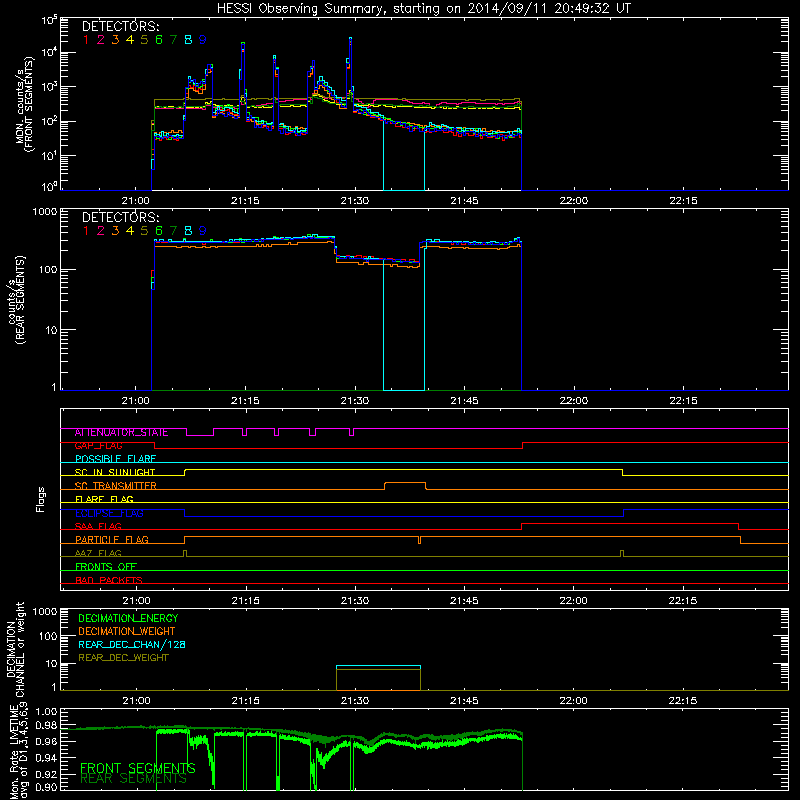Click the SC_TRANSMITTER flag label
Screen dimensions: 800x800
[x=116, y=486]
